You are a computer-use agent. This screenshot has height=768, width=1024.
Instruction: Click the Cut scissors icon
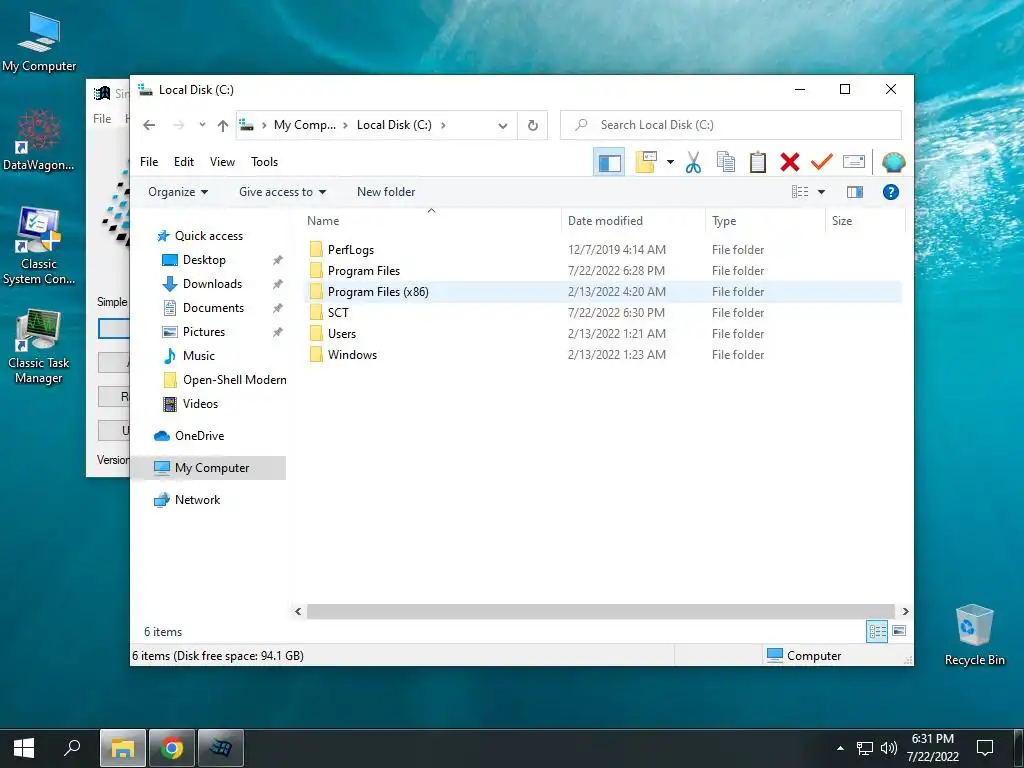click(x=693, y=162)
